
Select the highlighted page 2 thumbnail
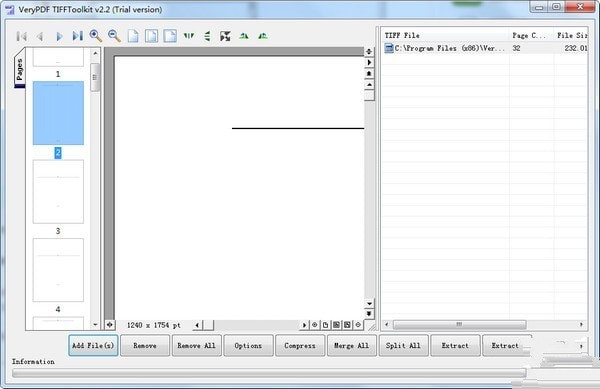pos(58,113)
